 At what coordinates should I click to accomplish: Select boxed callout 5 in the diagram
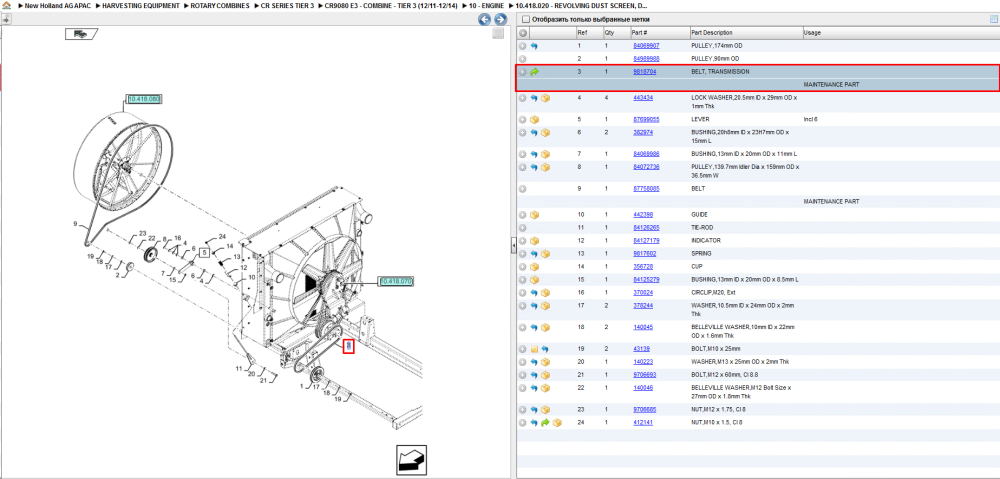(205, 252)
